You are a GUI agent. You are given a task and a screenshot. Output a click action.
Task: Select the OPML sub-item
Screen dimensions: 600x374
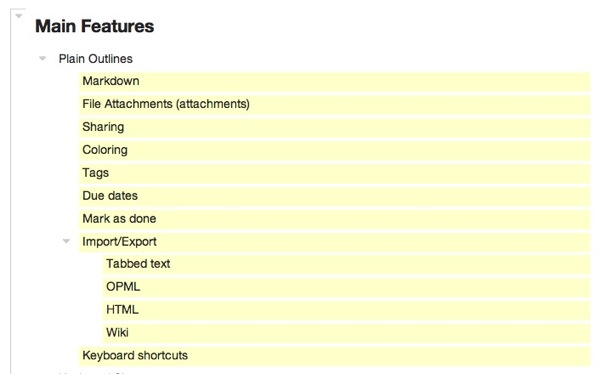123,287
